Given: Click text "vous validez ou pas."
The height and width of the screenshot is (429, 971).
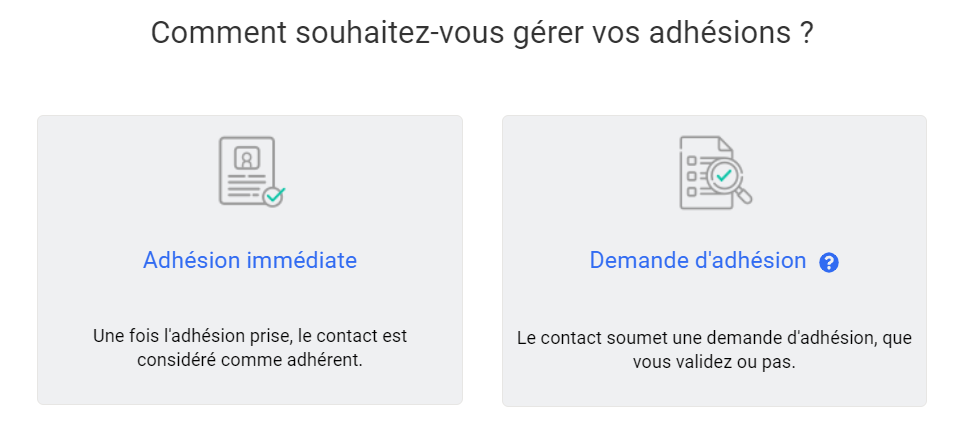Looking at the screenshot, I should point(714,363).
